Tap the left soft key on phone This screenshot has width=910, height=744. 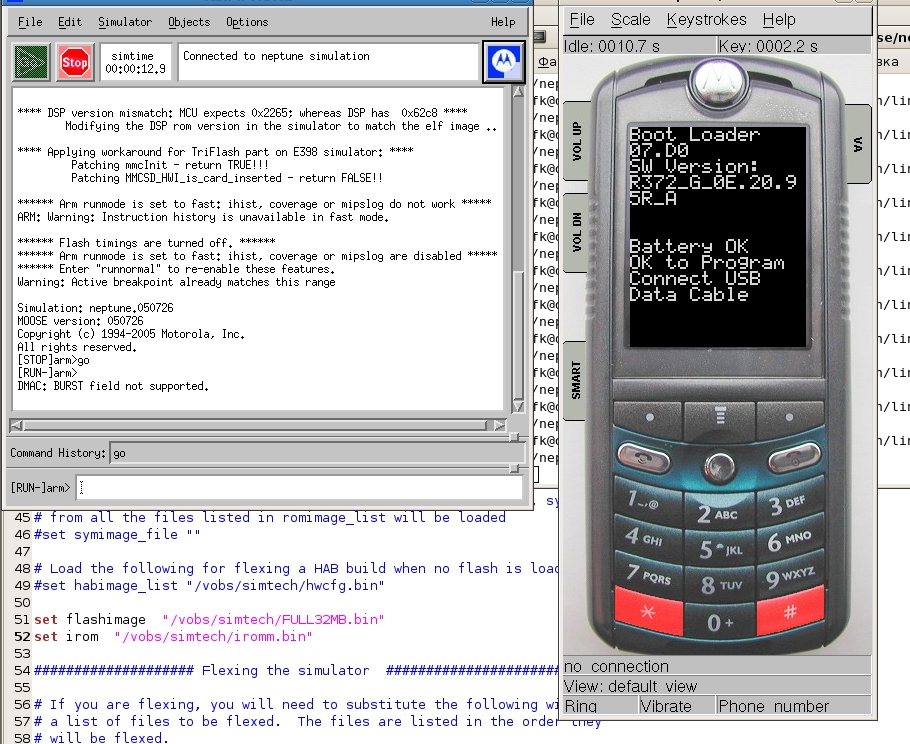coord(648,419)
